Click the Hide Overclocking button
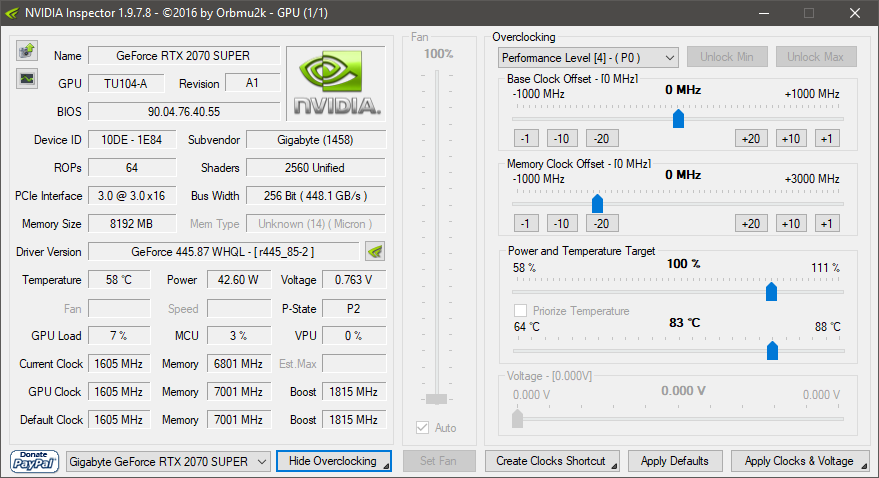 tap(334, 461)
